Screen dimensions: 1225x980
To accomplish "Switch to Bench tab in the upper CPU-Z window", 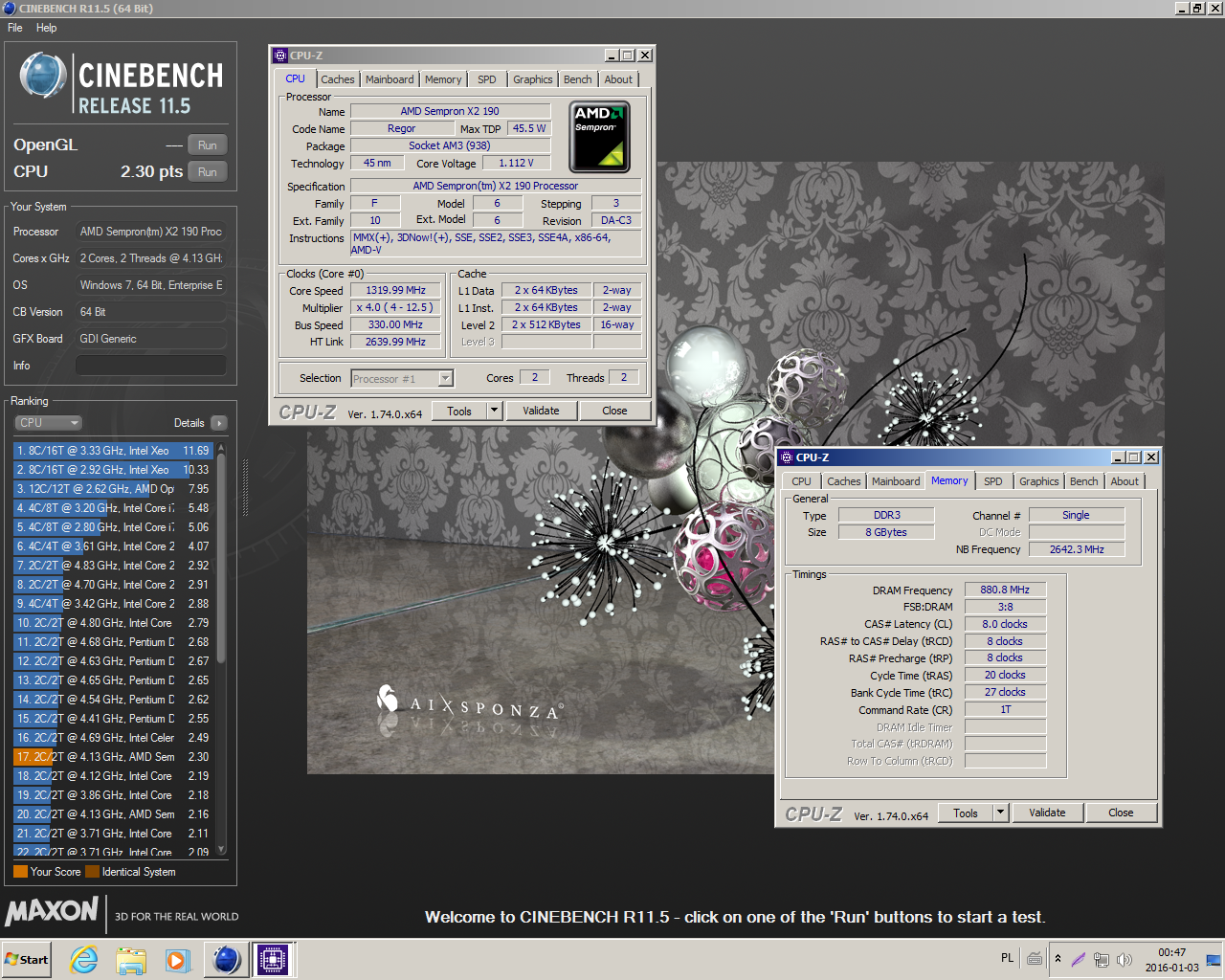I will 577,79.
